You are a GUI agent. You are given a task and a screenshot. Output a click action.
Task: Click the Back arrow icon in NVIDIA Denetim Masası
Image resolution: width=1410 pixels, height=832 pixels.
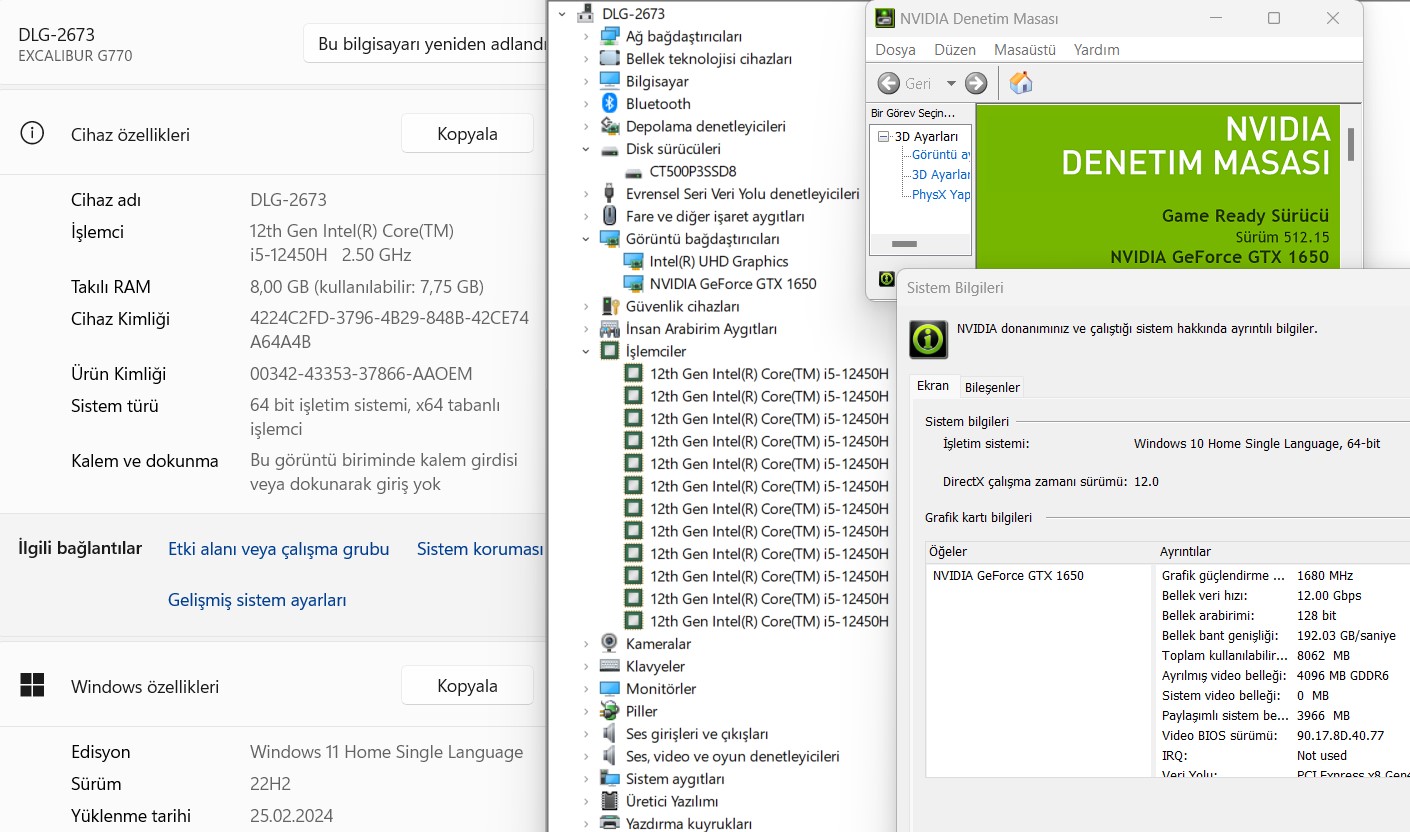pyautogui.click(x=888, y=83)
